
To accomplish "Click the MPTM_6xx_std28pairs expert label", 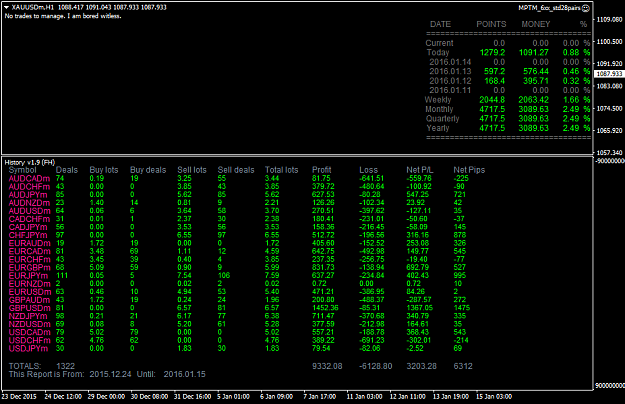I will pyautogui.click(x=549, y=8).
